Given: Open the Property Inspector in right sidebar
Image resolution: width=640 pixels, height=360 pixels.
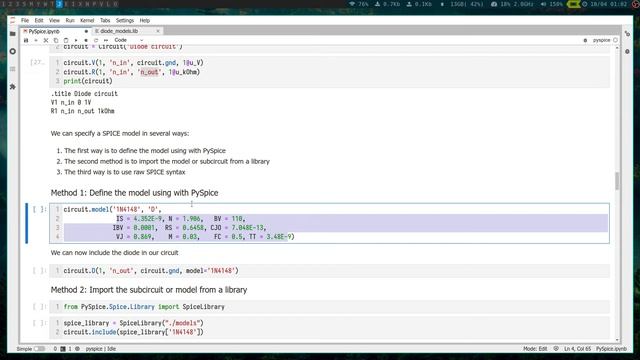Looking at the screenshot, I should click(627, 34).
